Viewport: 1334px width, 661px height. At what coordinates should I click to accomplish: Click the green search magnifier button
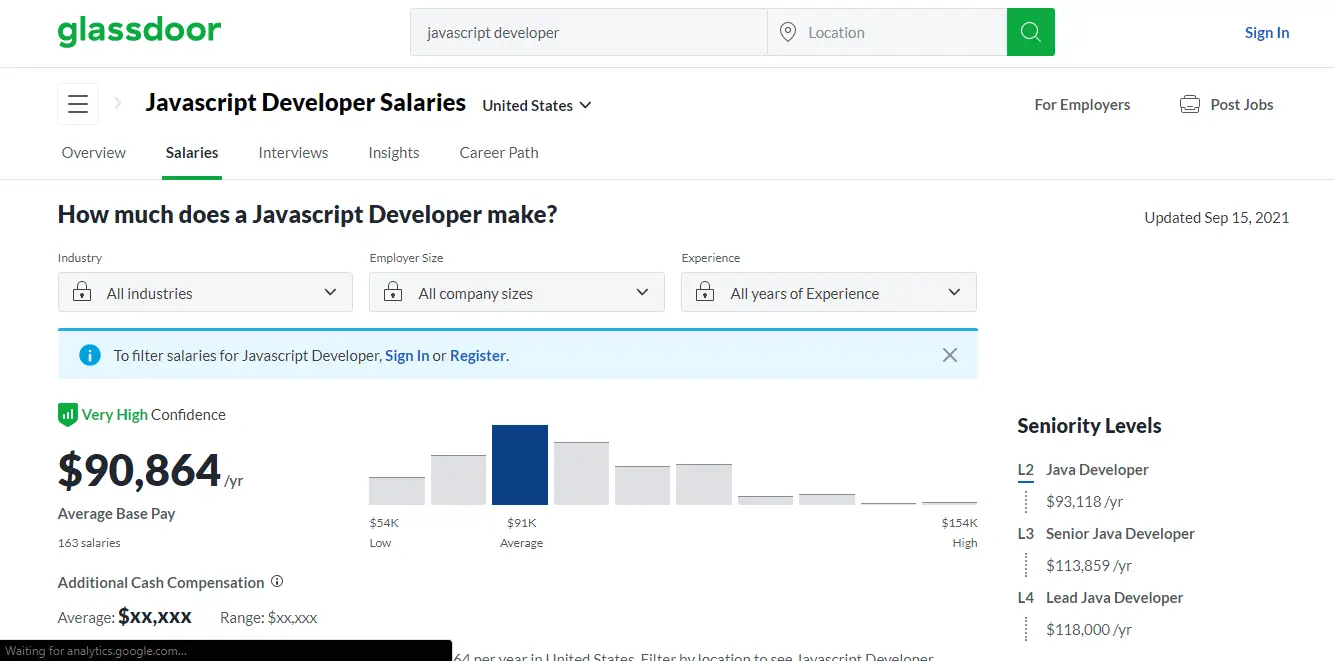pos(1031,32)
